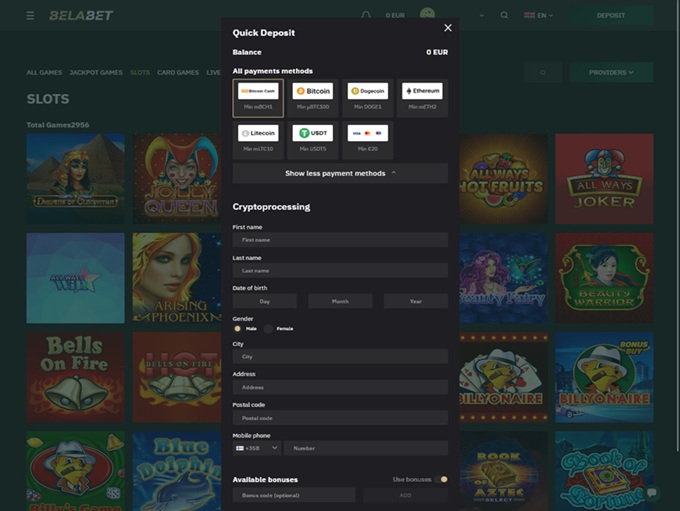680x511 pixels.
Task: Open Card Games tab
Action: [178, 72]
